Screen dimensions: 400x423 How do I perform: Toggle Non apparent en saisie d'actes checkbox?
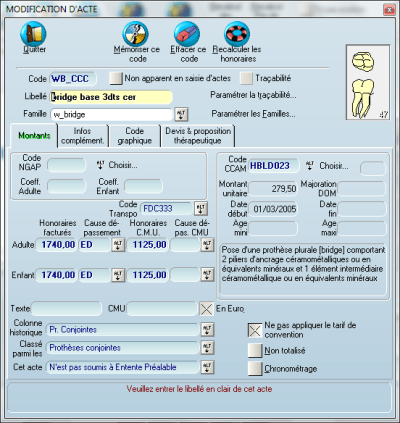tap(116, 78)
